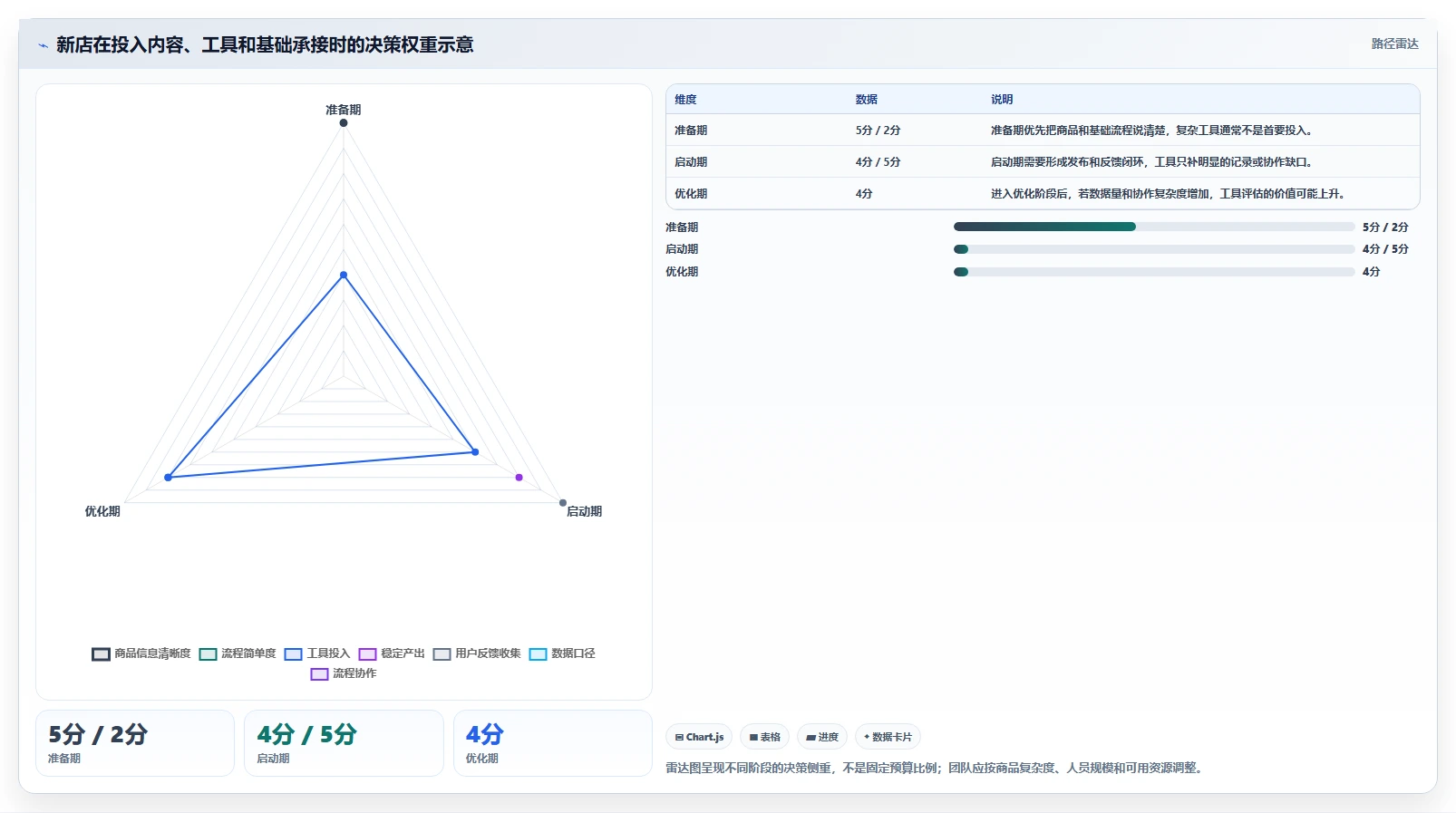1456x813 pixels.
Task: Click the 启动期 description text in table
Action: tap(1153, 162)
